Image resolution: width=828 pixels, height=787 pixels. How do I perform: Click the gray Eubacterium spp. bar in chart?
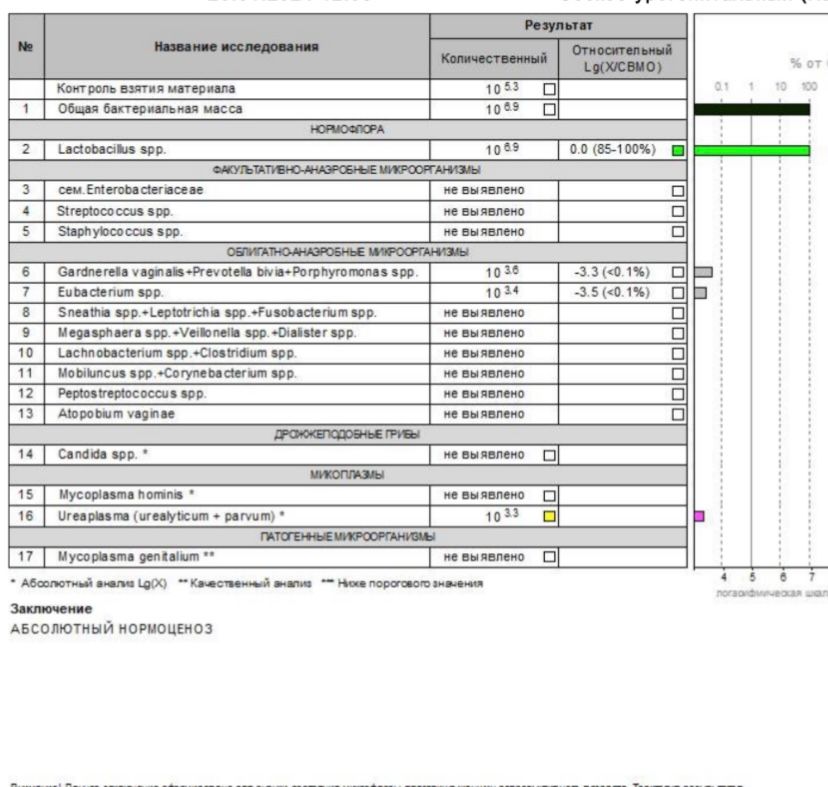pos(700,293)
